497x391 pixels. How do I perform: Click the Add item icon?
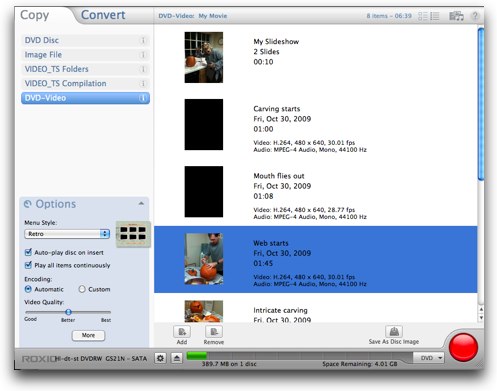[182, 332]
